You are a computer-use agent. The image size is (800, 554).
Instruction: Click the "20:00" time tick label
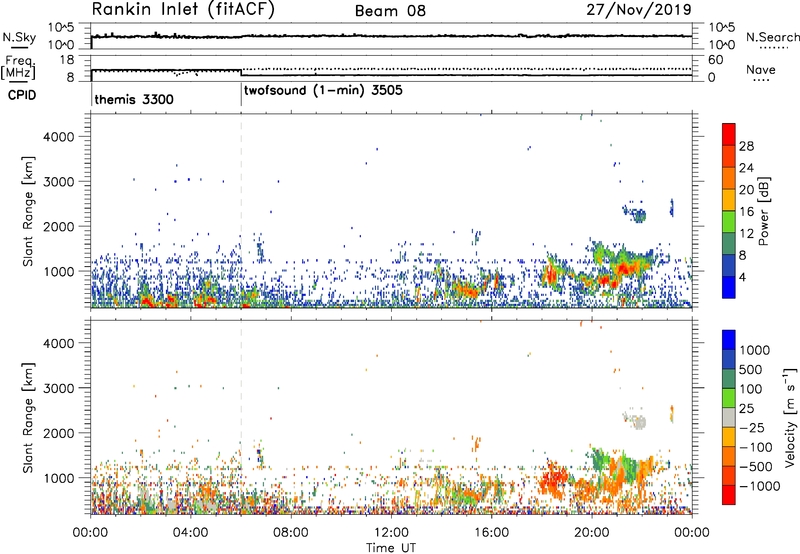pos(591,533)
